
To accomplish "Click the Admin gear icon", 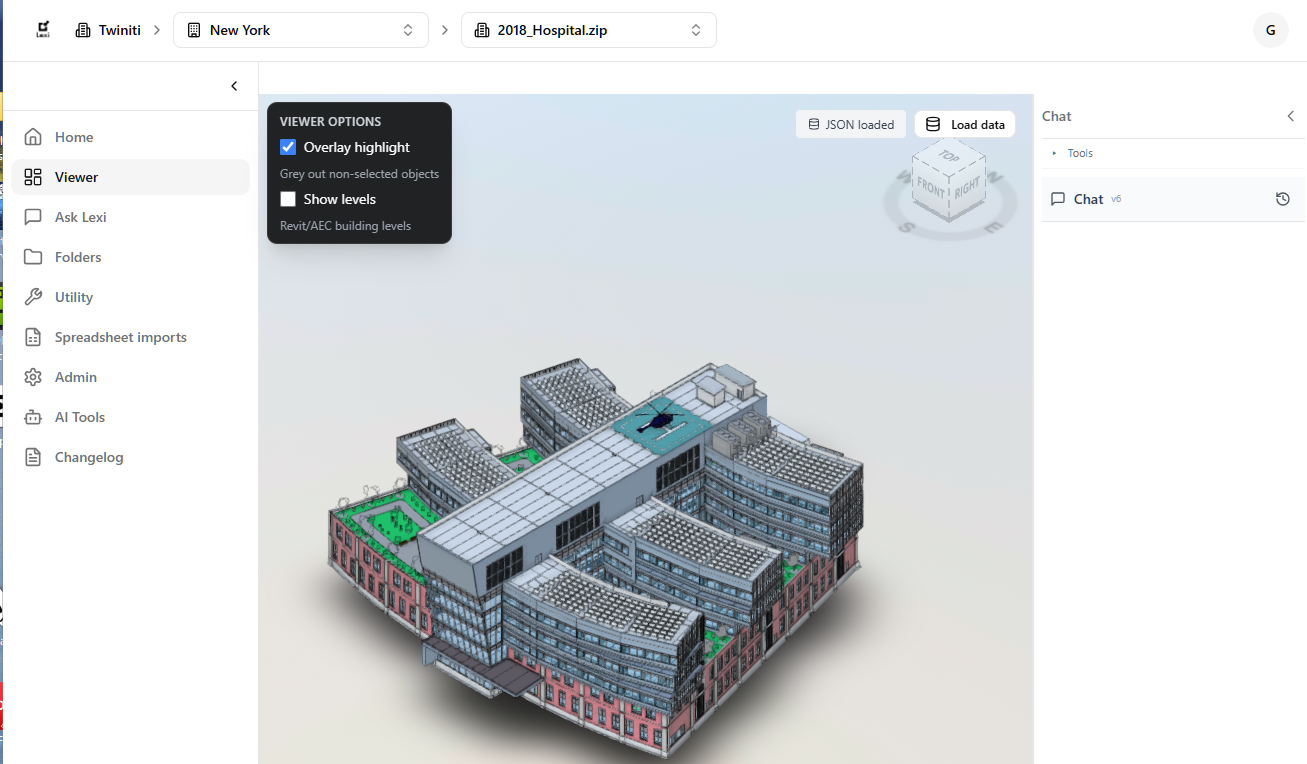I will pyautogui.click(x=33, y=377).
